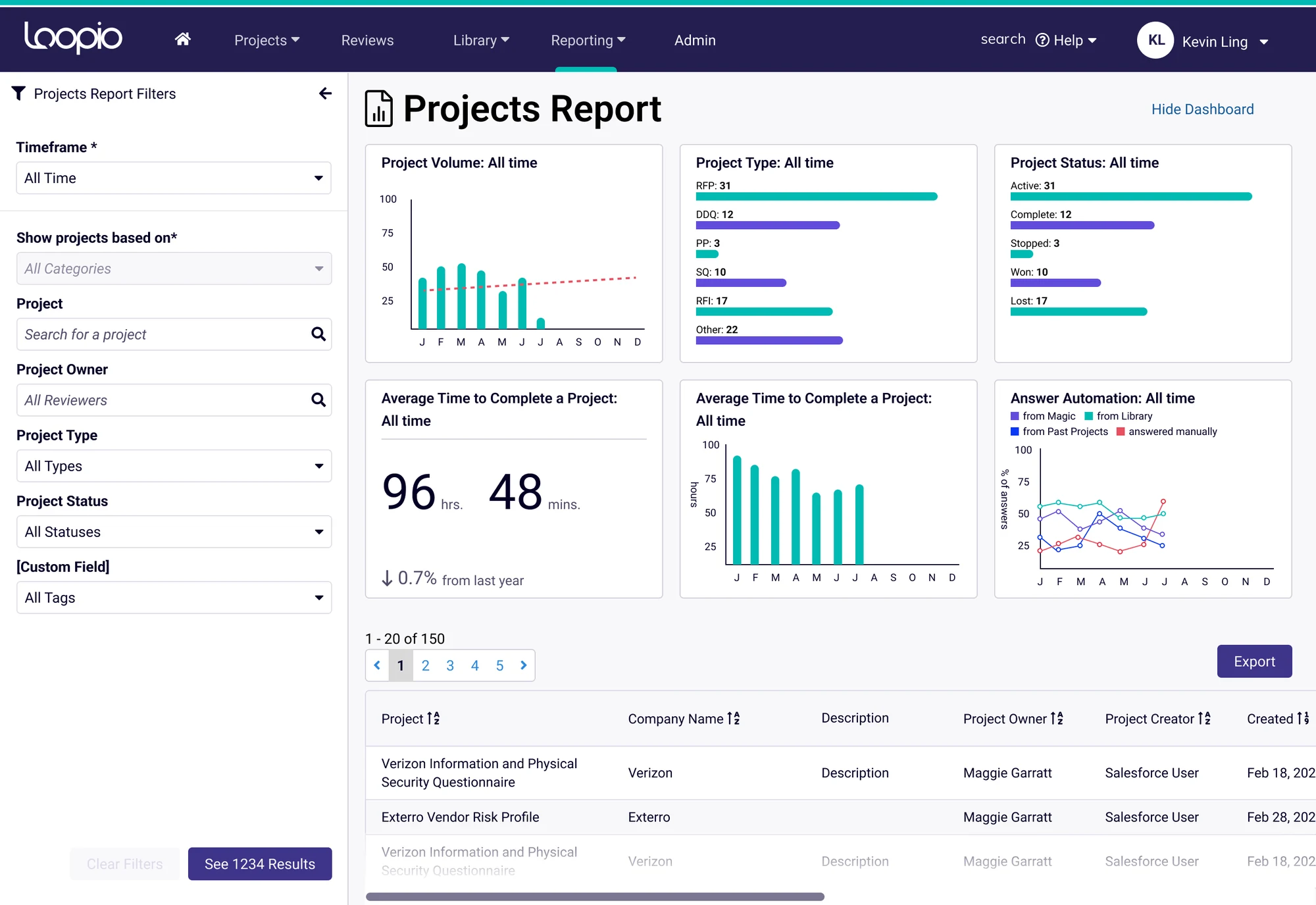Sort by Project column icon
The height and width of the screenshot is (905, 1316).
click(434, 719)
